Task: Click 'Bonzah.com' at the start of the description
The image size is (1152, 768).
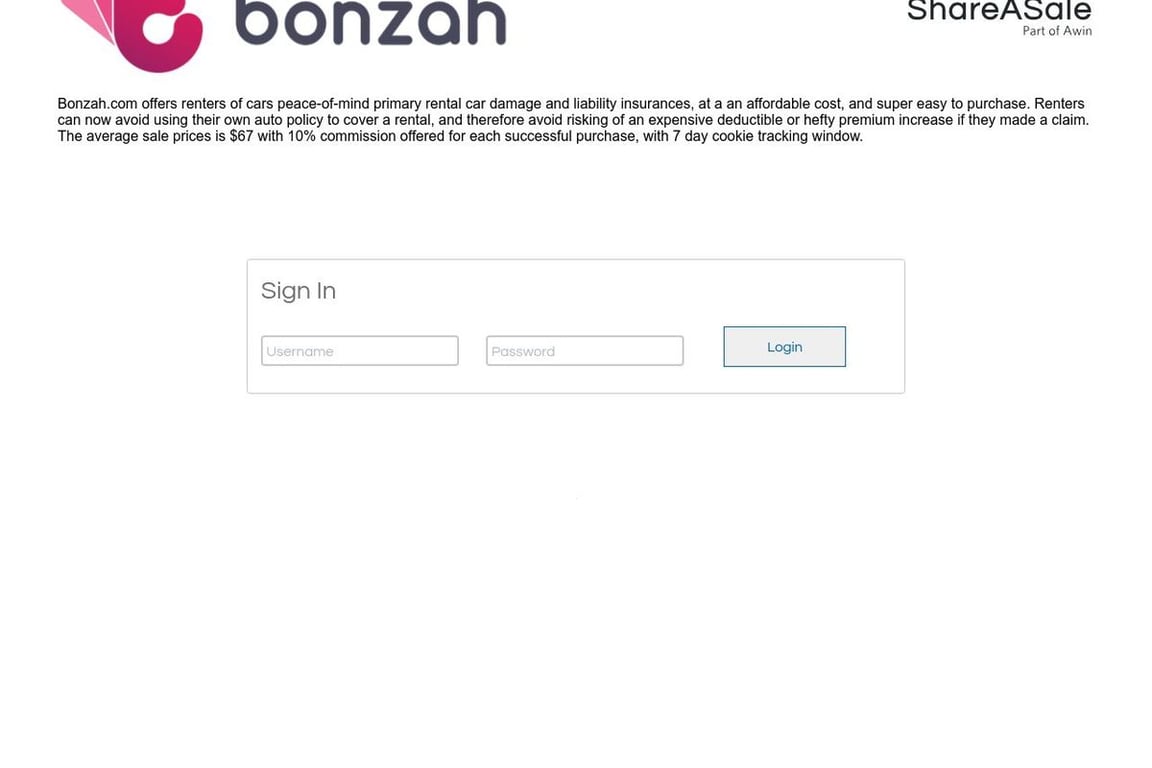Action: (x=98, y=104)
